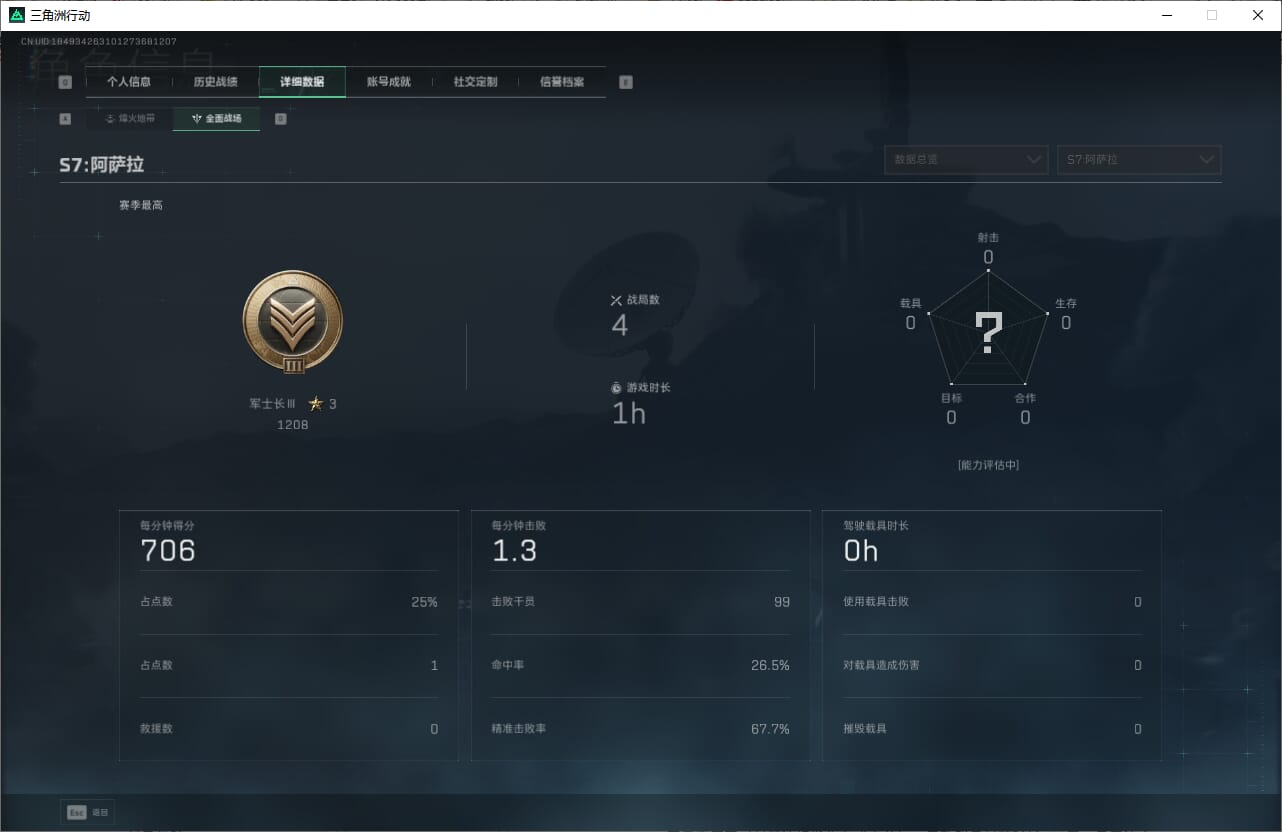The image size is (1282, 832).
Task: Select the 全面战场 mode sub-tab
Action: tap(216, 118)
